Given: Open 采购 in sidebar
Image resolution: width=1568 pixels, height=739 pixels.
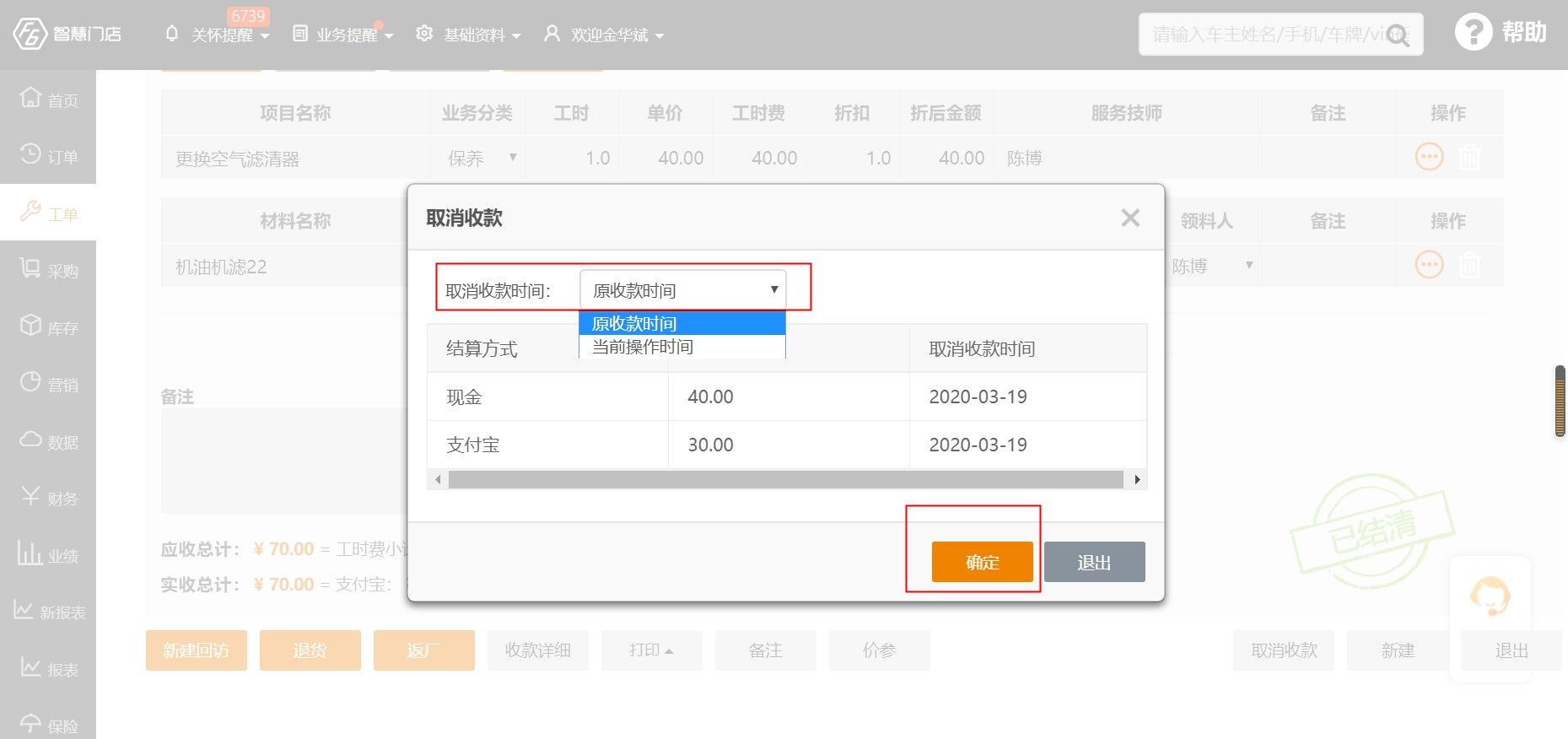Looking at the screenshot, I should (48, 270).
